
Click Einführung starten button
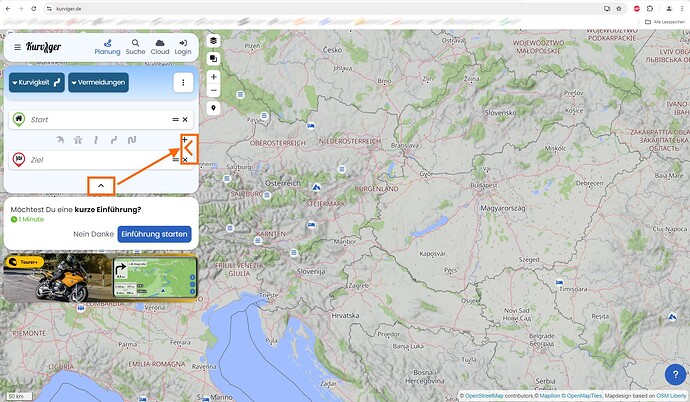tap(154, 234)
